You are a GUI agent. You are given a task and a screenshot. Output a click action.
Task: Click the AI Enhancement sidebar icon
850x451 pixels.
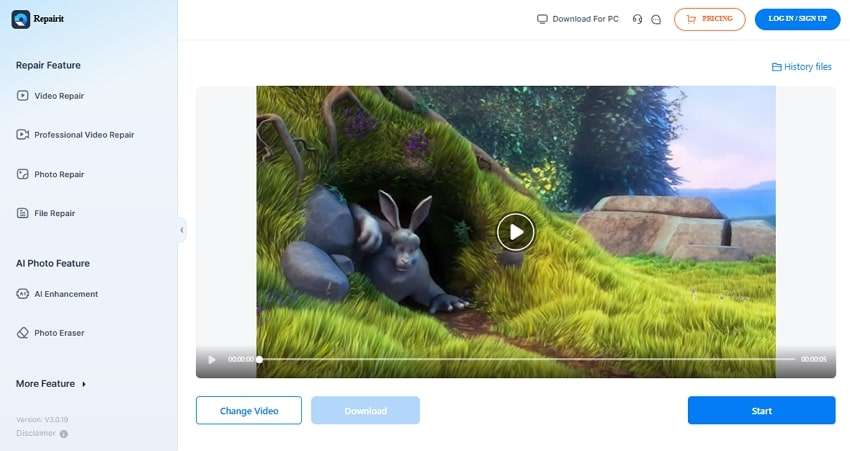[x=22, y=294]
